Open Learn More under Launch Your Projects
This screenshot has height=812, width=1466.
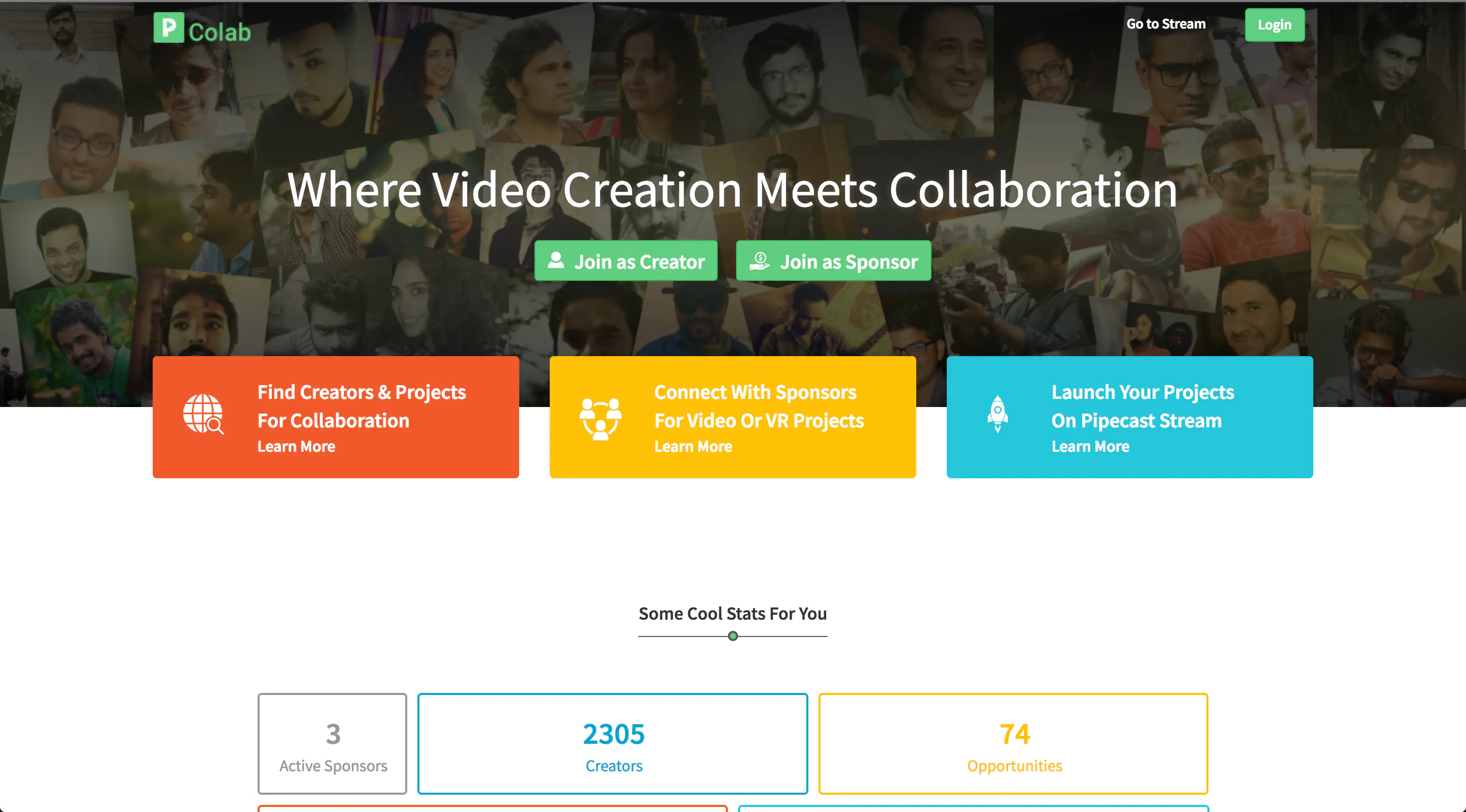click(1090, 446)
